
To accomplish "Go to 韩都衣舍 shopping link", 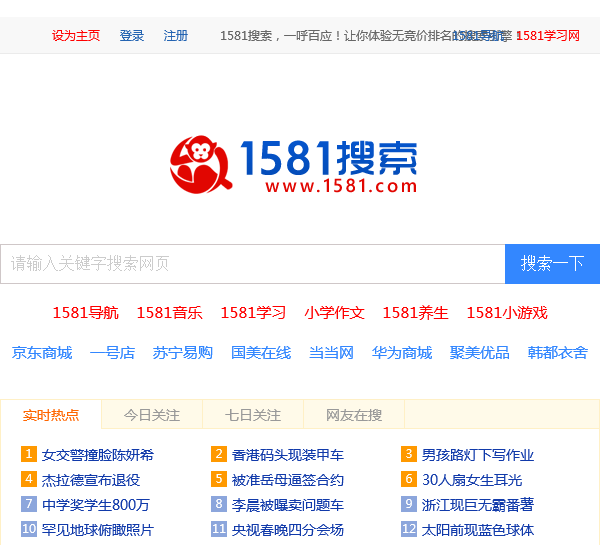I will click(558, 352).
